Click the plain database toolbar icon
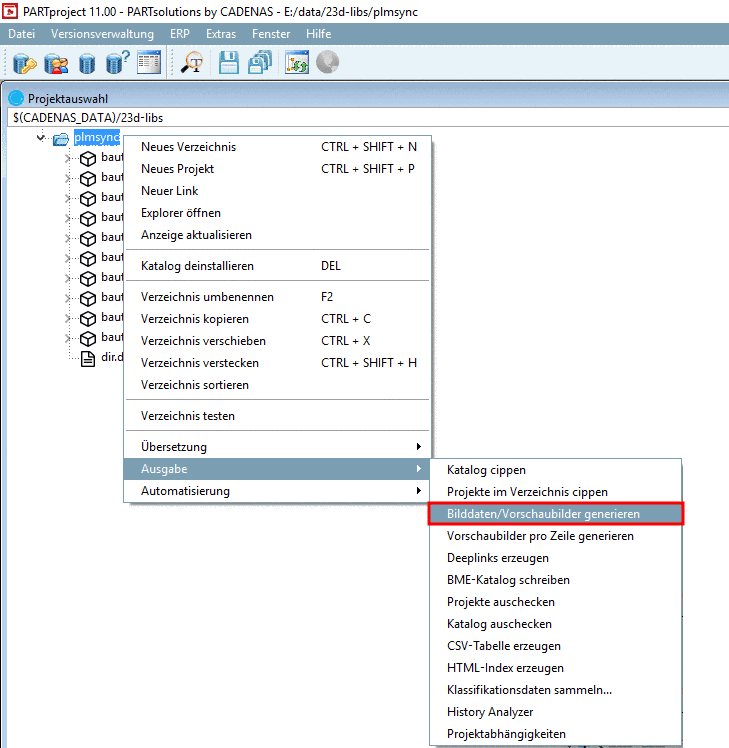 tap(86, 63)
